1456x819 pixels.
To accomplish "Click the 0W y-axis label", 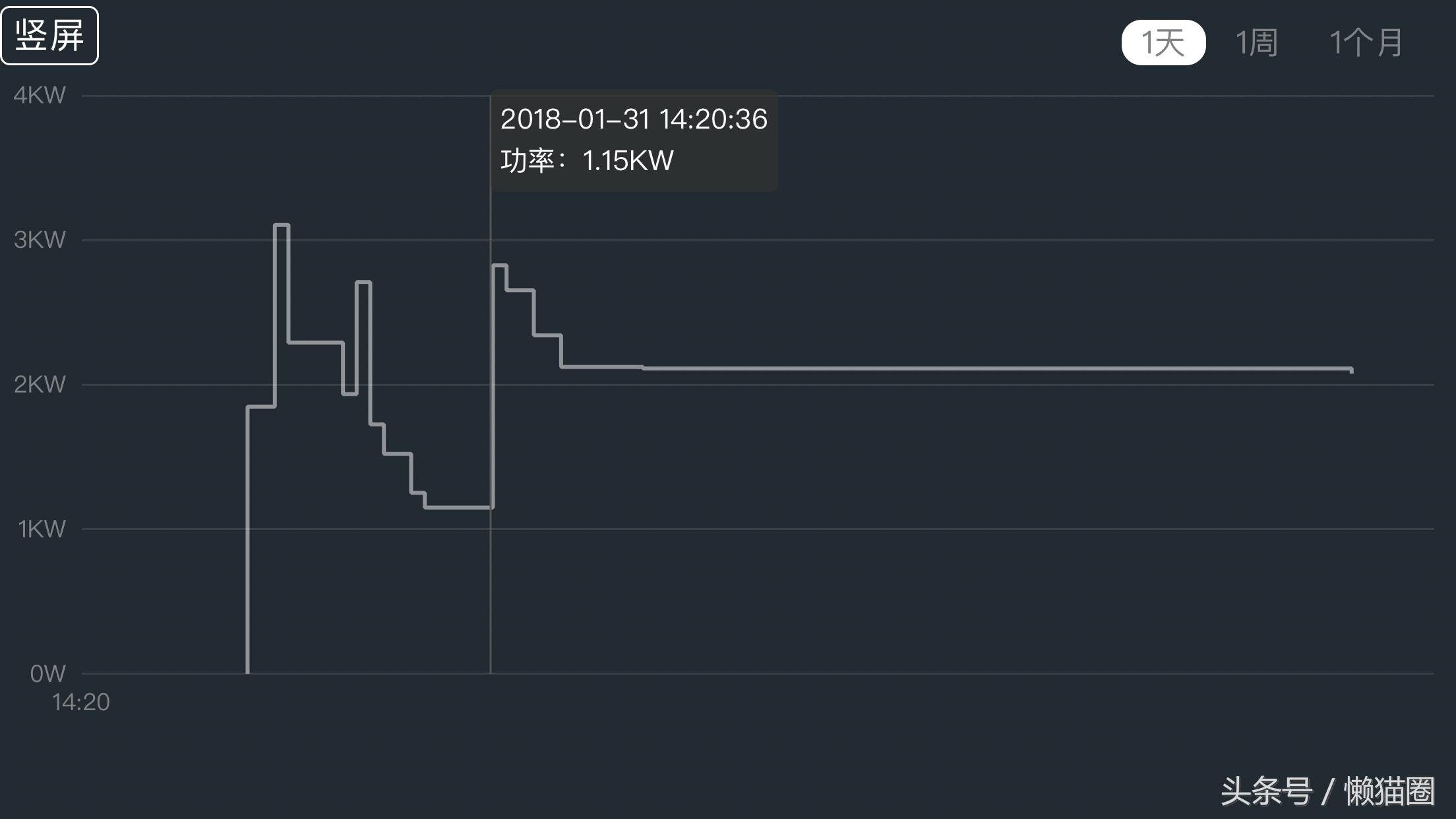I will (x=47, y=673).
